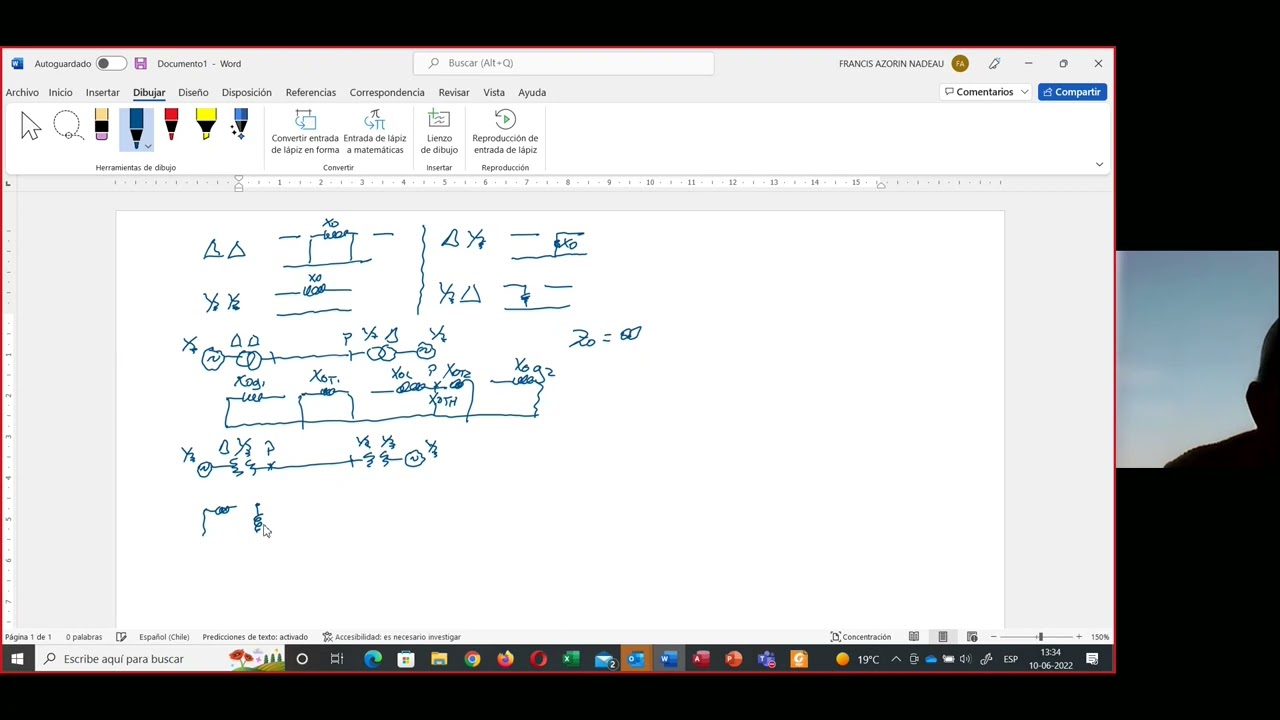The image size is (1280, 720).
Task: Open Accesibilidad: es necesario investigar
Action: tap(391, 637)
